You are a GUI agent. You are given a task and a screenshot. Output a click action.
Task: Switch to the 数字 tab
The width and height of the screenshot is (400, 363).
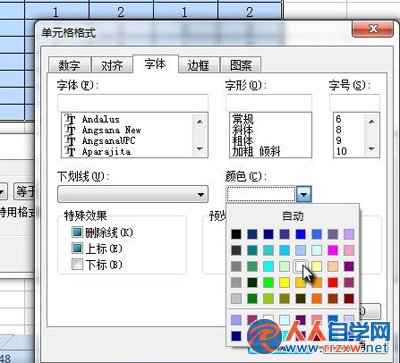tap(69, 65)
